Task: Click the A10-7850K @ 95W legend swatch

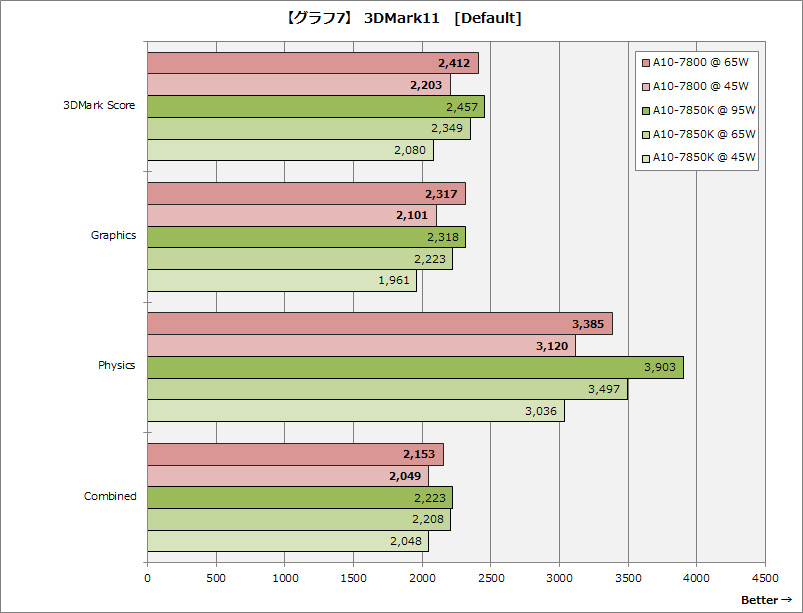Action: 646,110
